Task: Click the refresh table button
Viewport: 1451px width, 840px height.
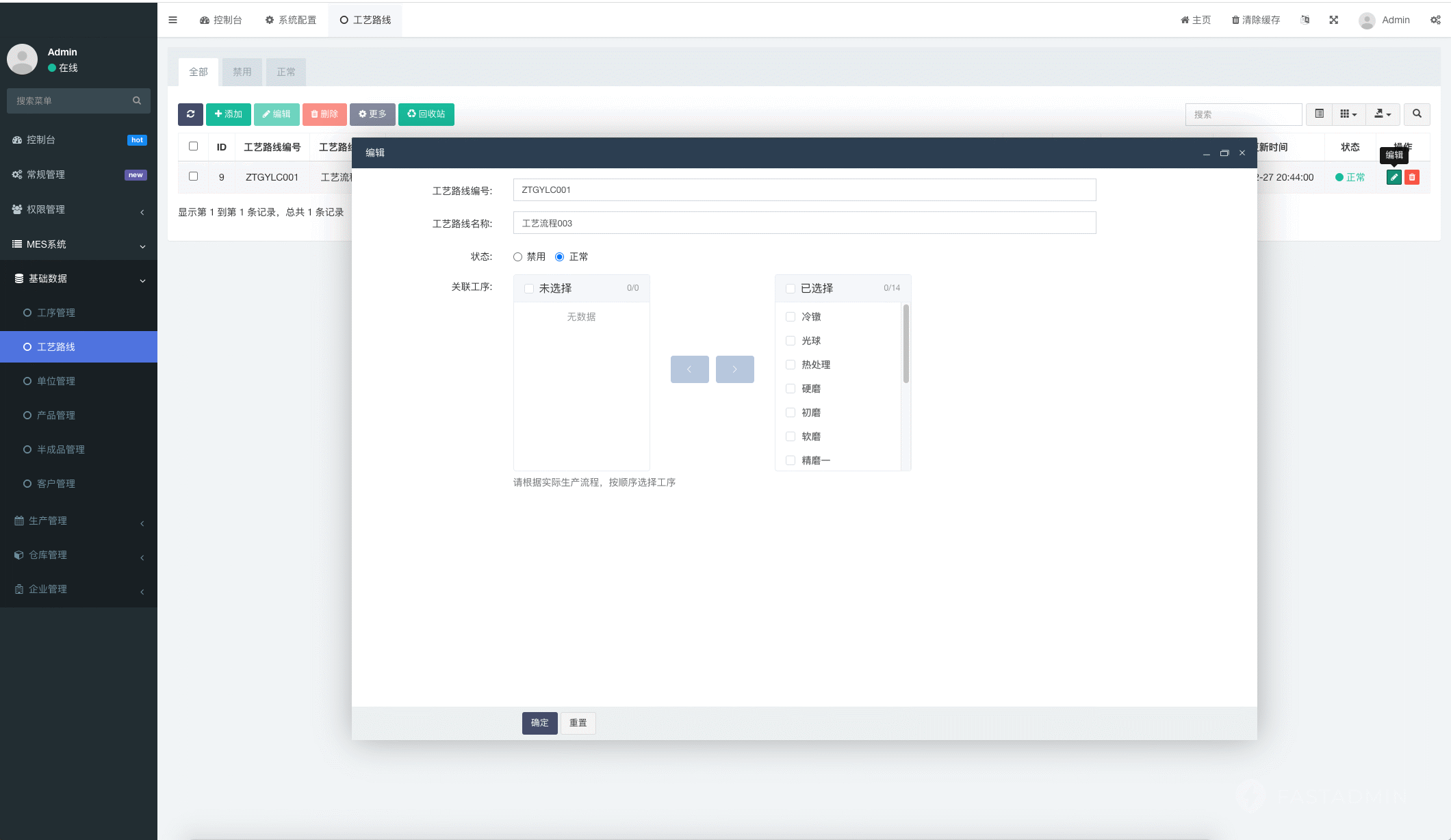Action: pos(190,114)
